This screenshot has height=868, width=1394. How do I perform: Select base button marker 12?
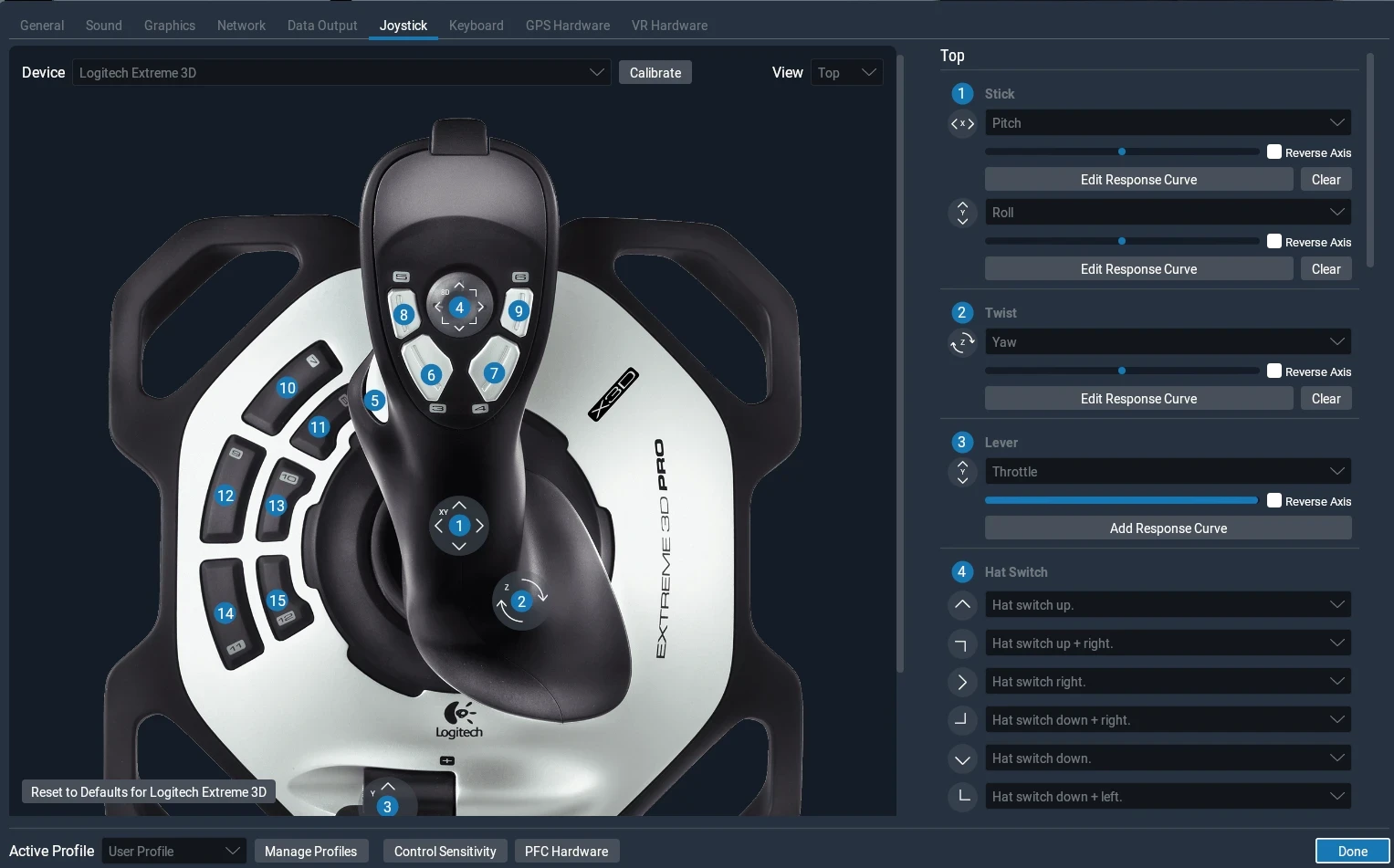point(225,496)
